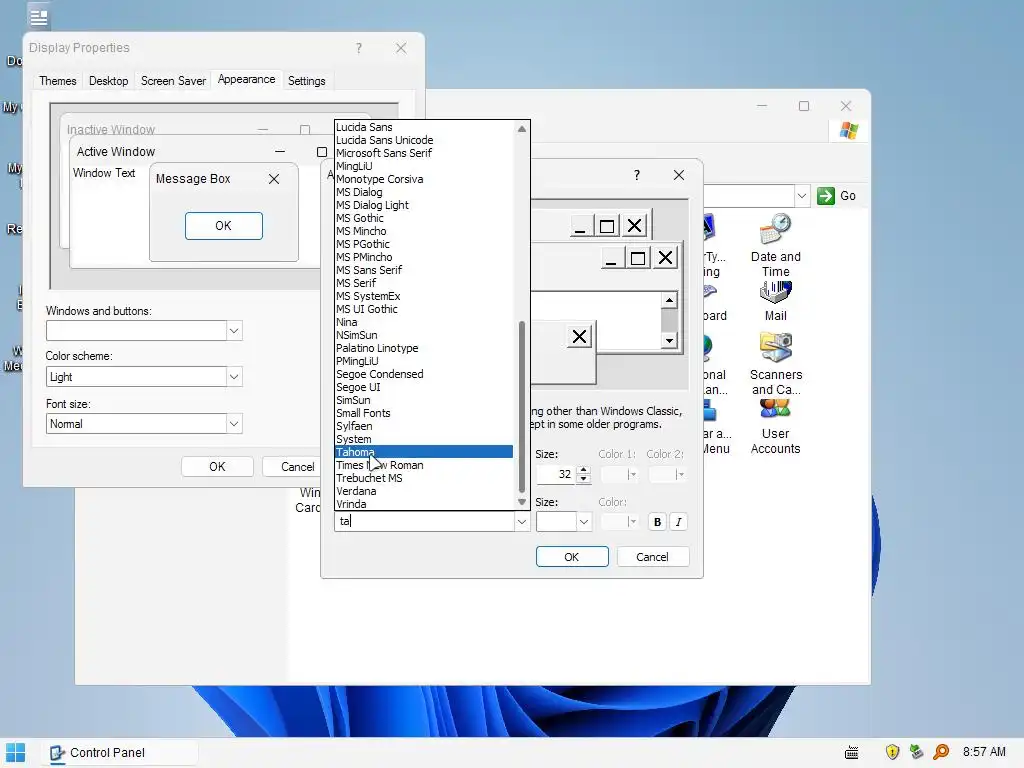The image size is (1024, 768).
Task: Increase the item Size spinner value
Action: [584, 470]
